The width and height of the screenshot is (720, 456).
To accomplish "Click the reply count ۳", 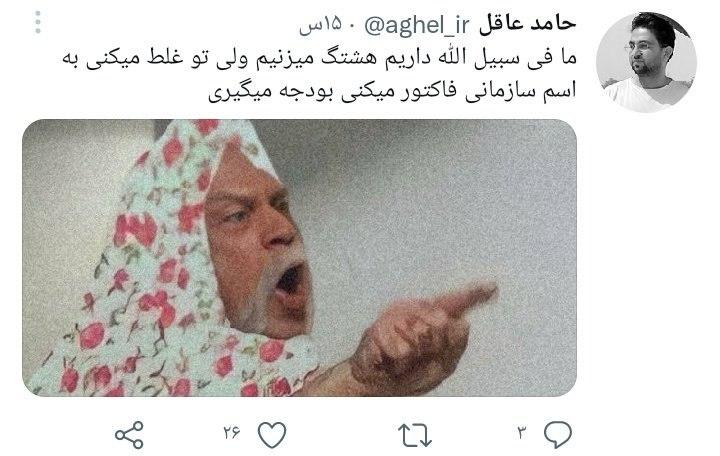I will [522, 433].
